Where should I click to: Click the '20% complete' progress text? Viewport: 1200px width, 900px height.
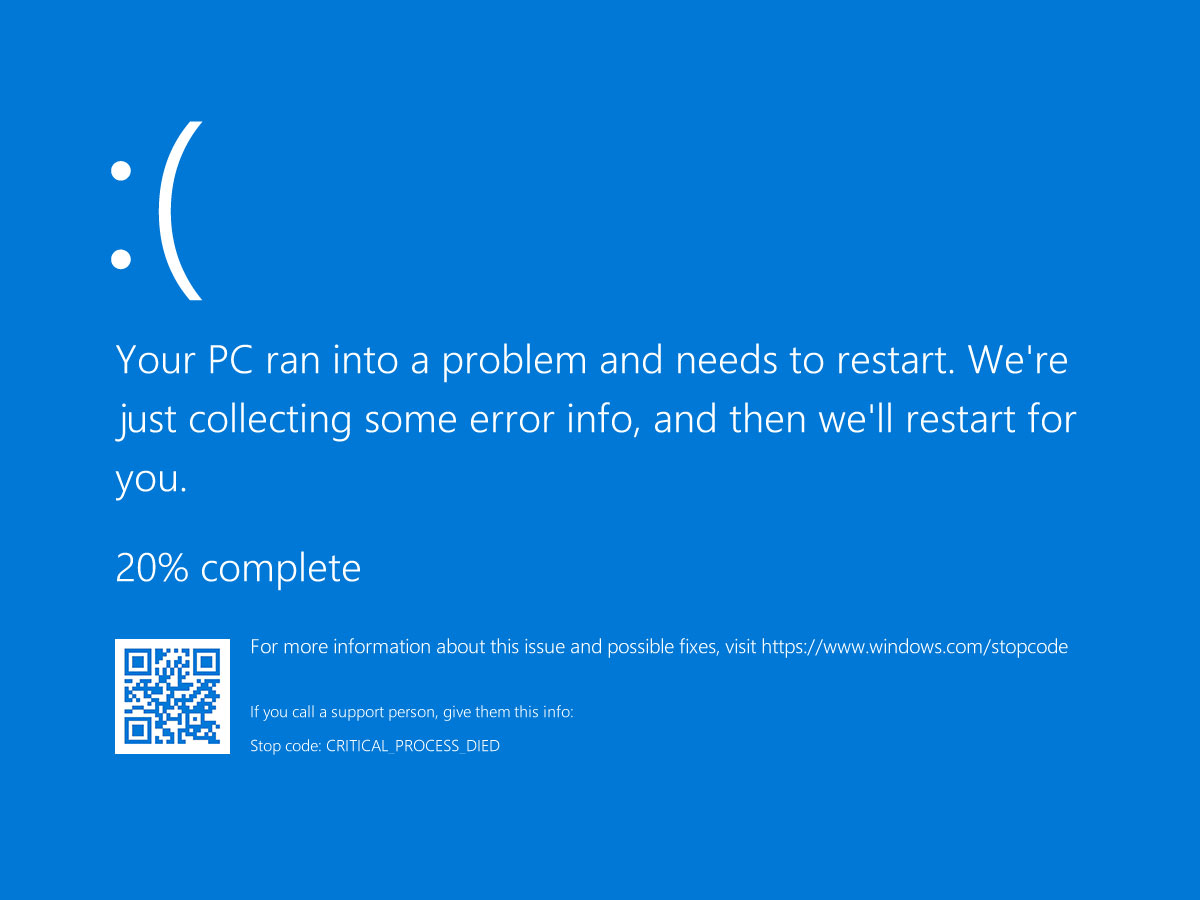click(238, 568)
